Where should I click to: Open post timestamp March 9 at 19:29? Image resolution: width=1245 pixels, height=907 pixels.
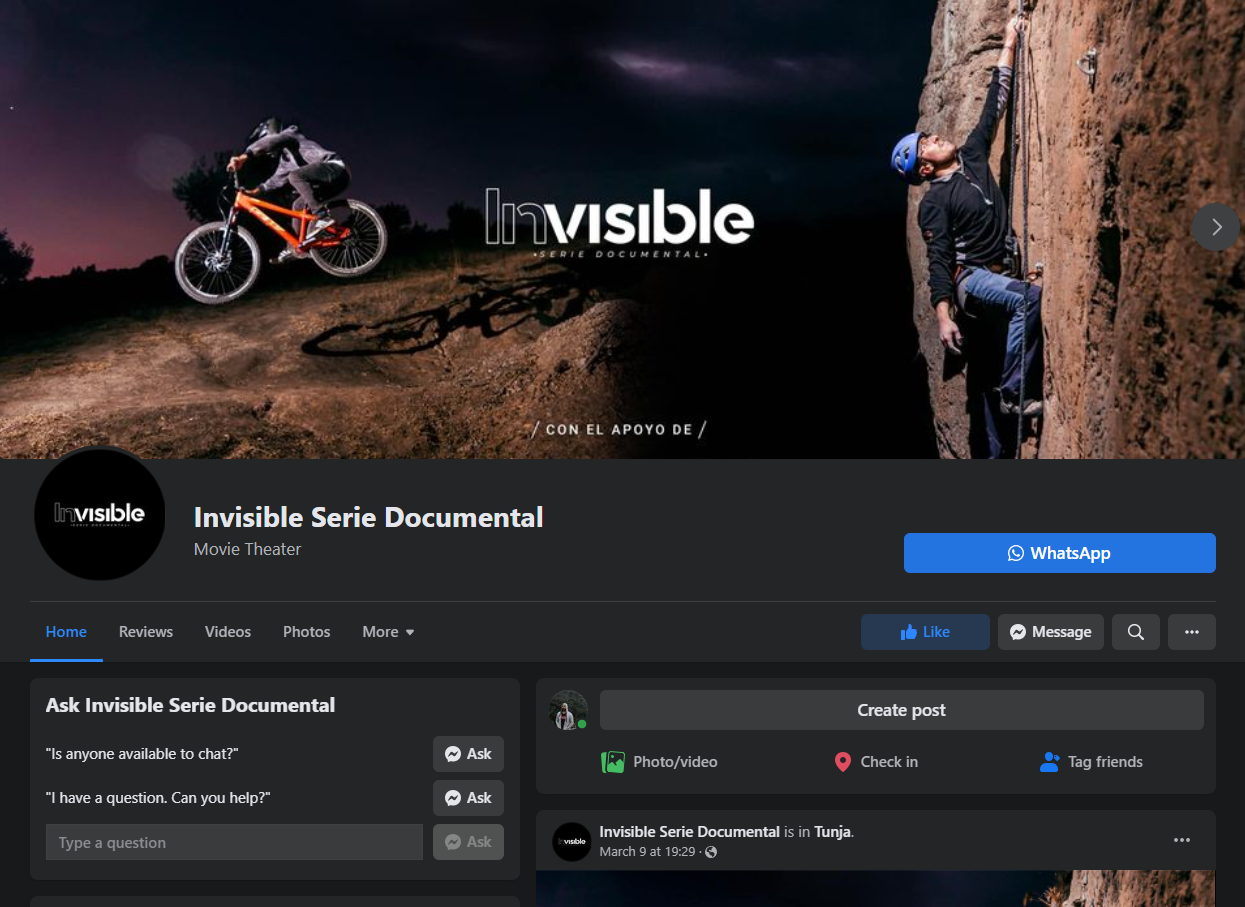(x=646, y=852)
